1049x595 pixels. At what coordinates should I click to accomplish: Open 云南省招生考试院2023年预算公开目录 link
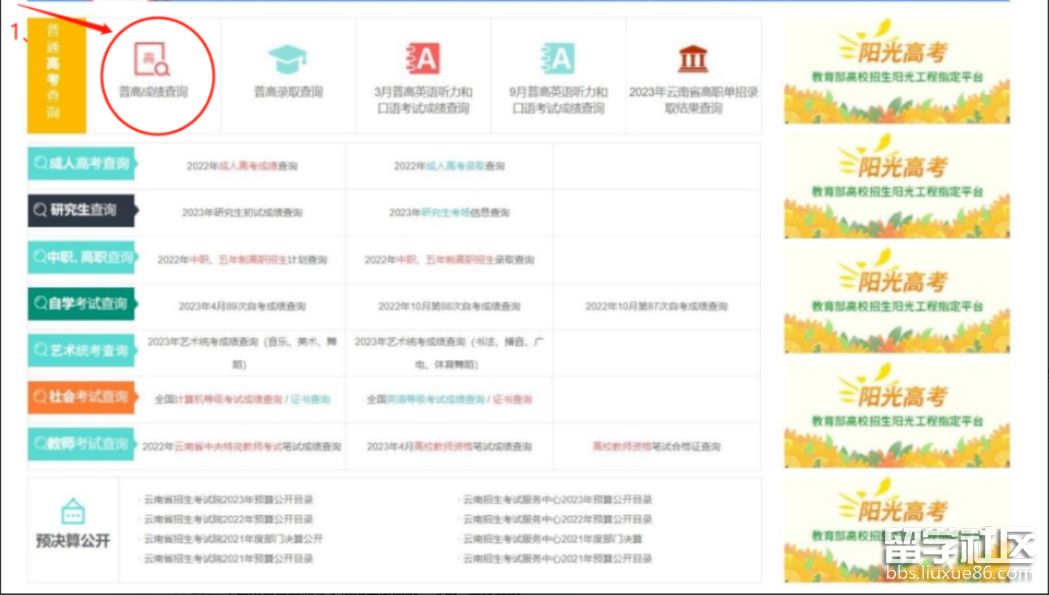coord(229,500)
